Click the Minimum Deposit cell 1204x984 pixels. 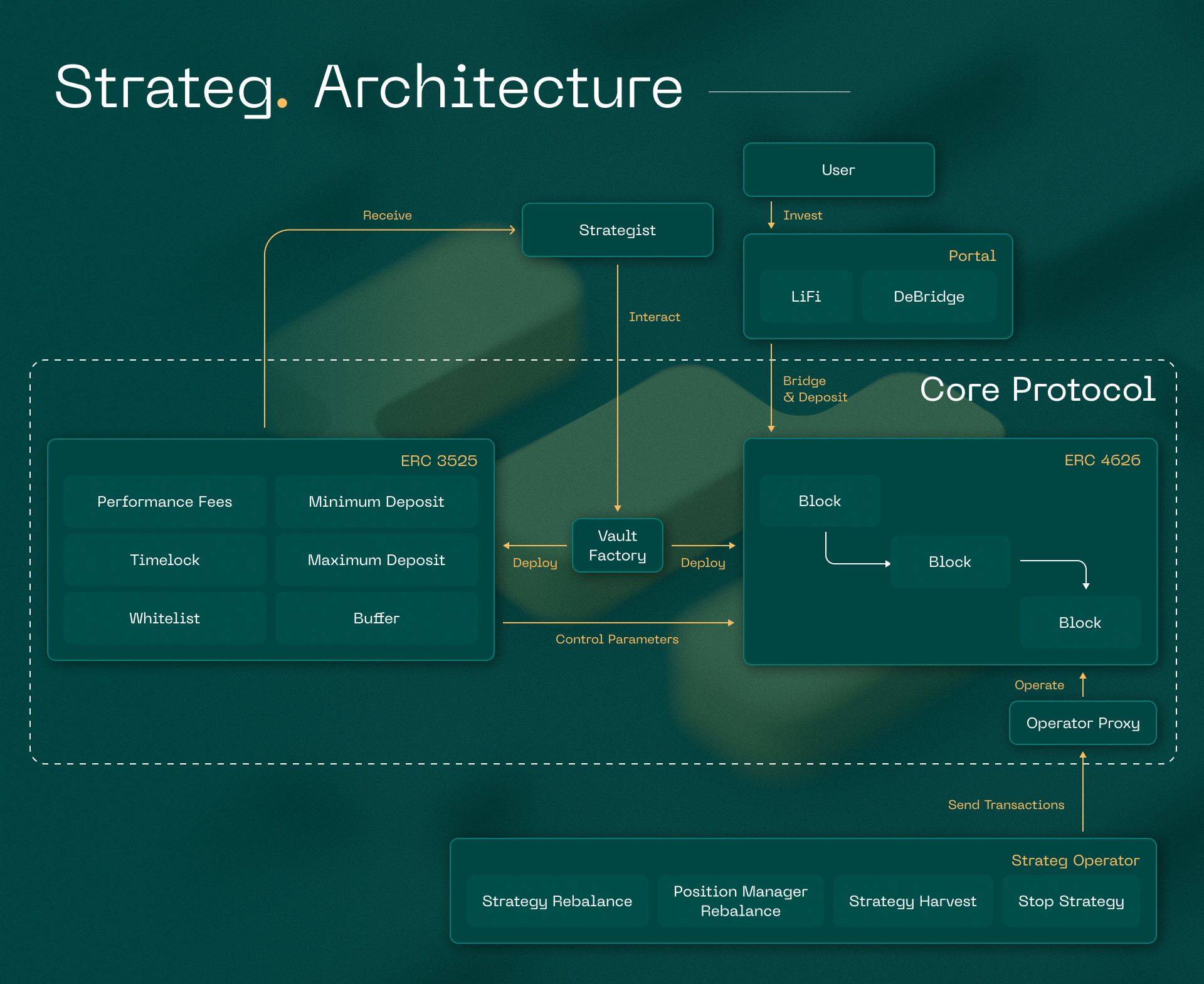376,502
